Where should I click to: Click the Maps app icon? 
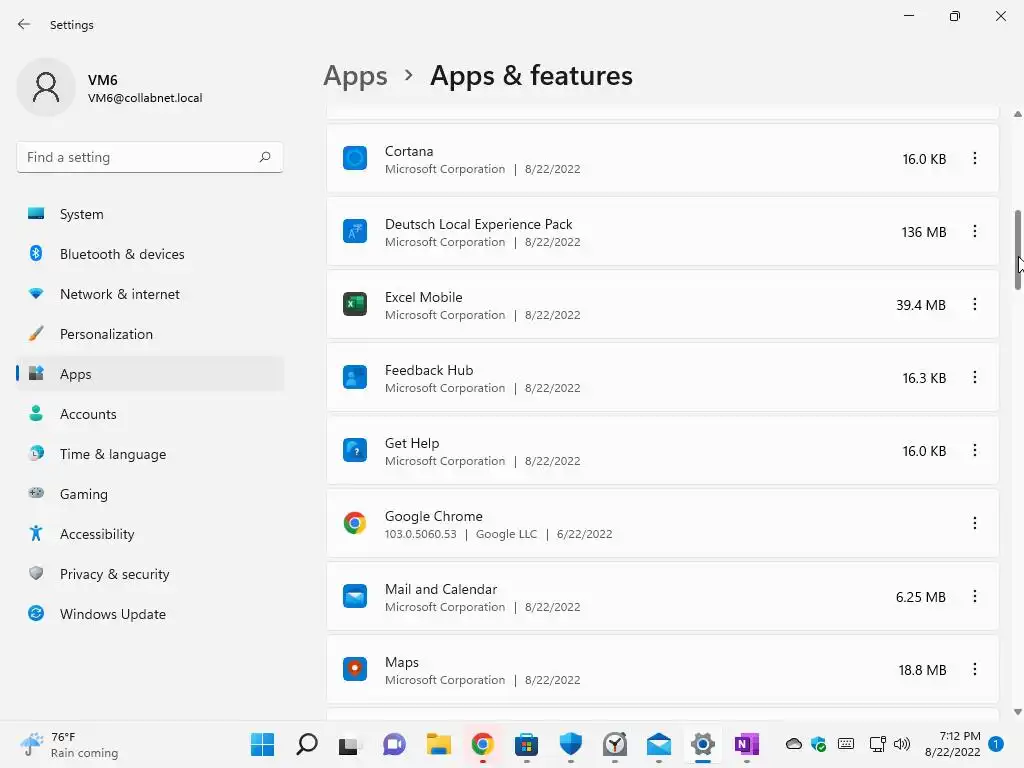click(355, 669)
